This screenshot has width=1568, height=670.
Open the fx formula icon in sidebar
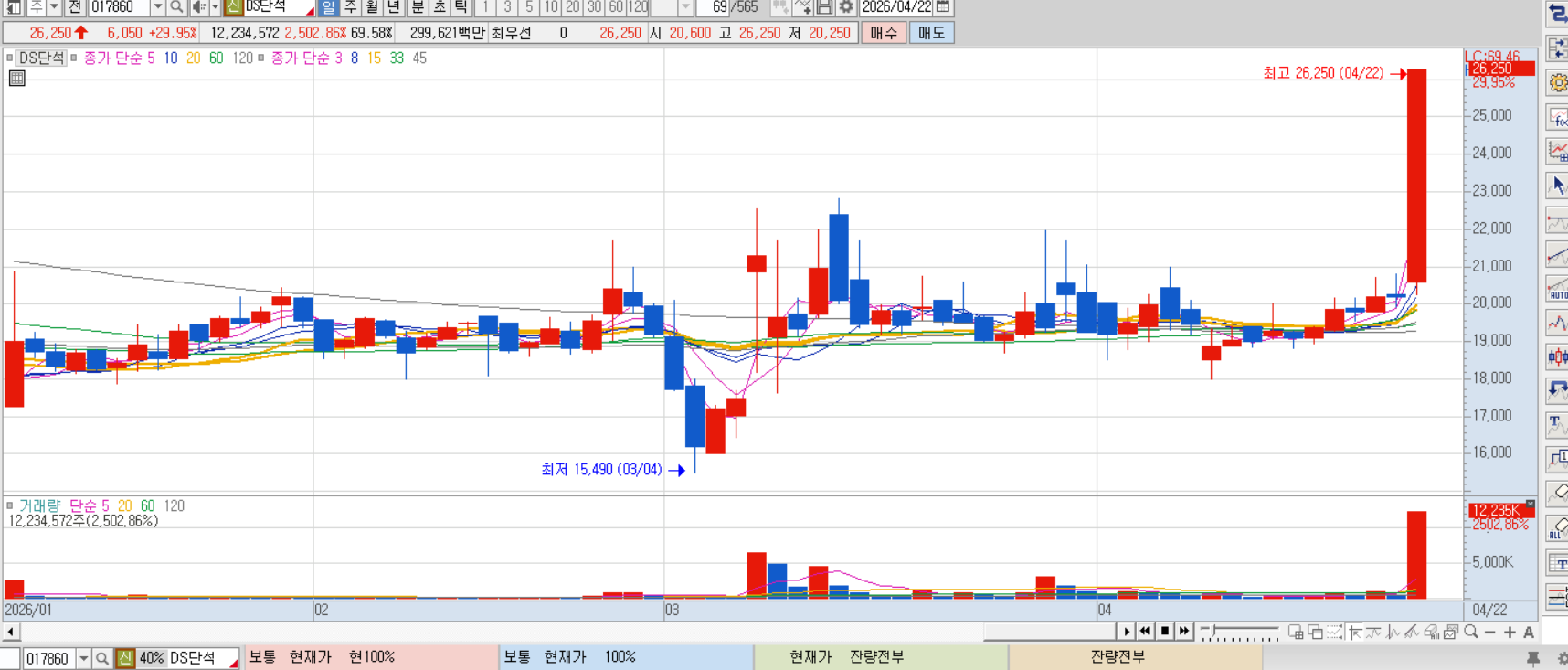coord(1557,117)
